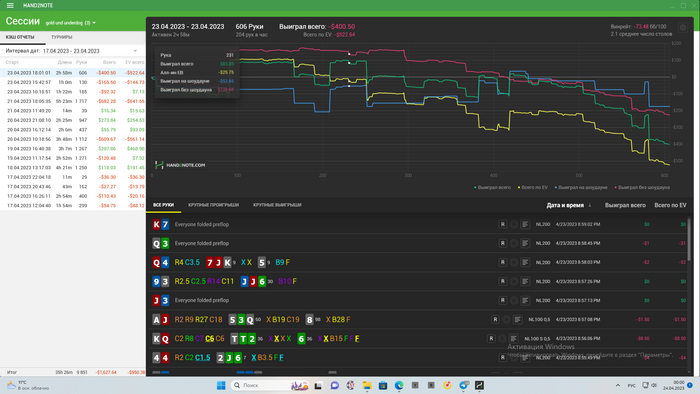700x394 pixels.
Task: Click the taskbar search field
Action: (x=271, y=386)
